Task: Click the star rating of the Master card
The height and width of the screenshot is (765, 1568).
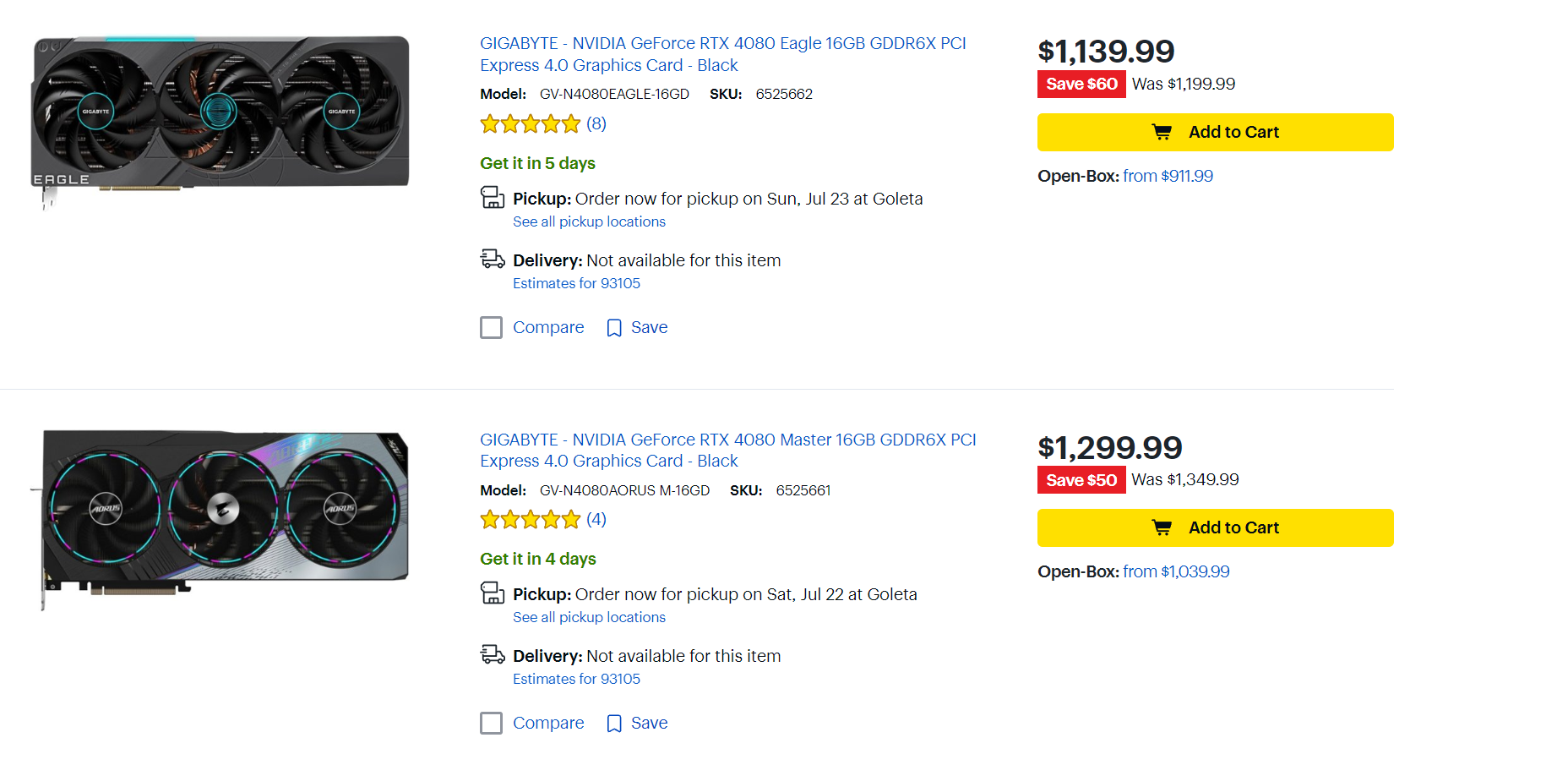Action: [530, 520]
